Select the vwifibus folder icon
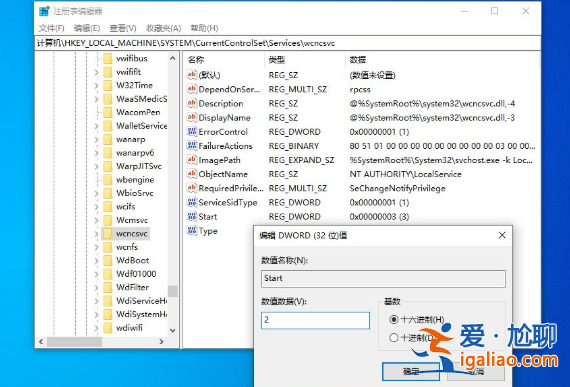The width and height of the screenshot is (570, 387). (x=108, y=59)
